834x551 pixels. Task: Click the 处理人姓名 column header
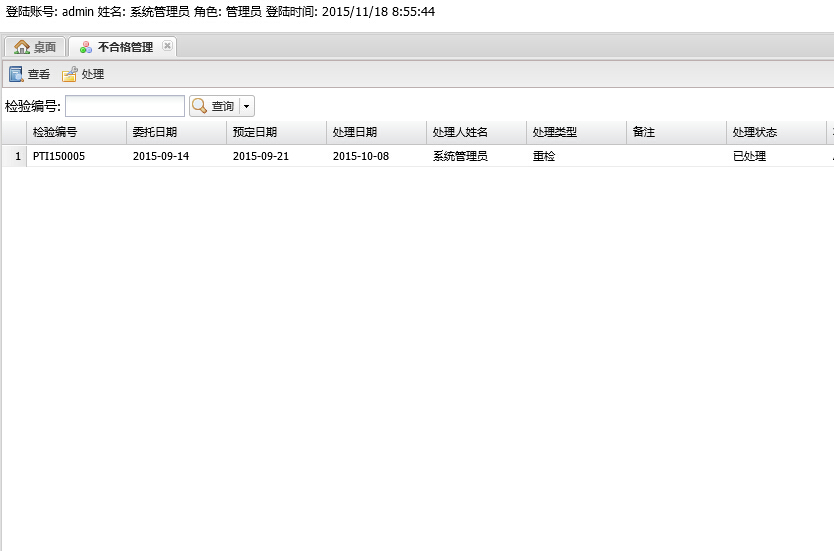[475, 132]
